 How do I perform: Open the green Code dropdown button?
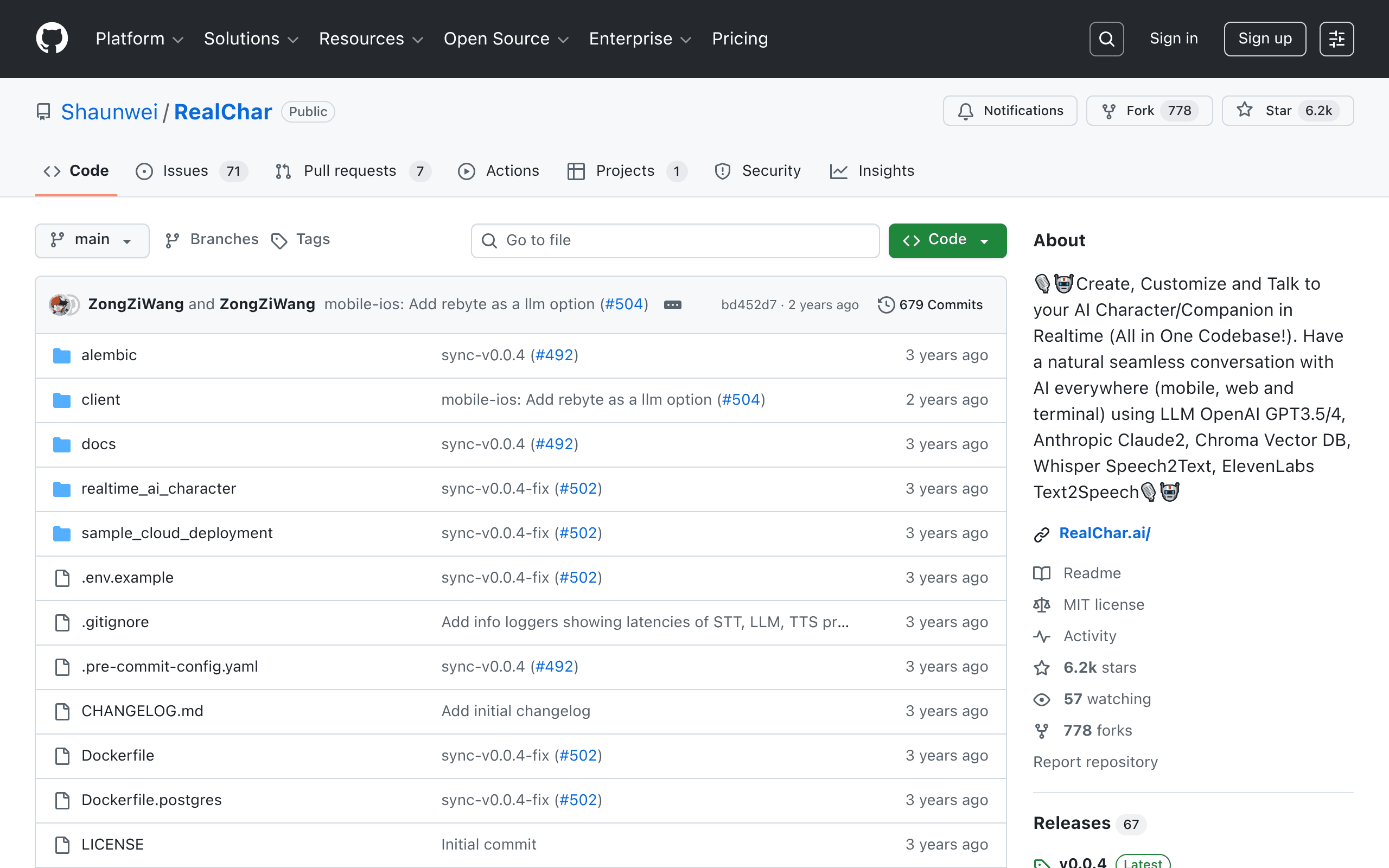947,240
